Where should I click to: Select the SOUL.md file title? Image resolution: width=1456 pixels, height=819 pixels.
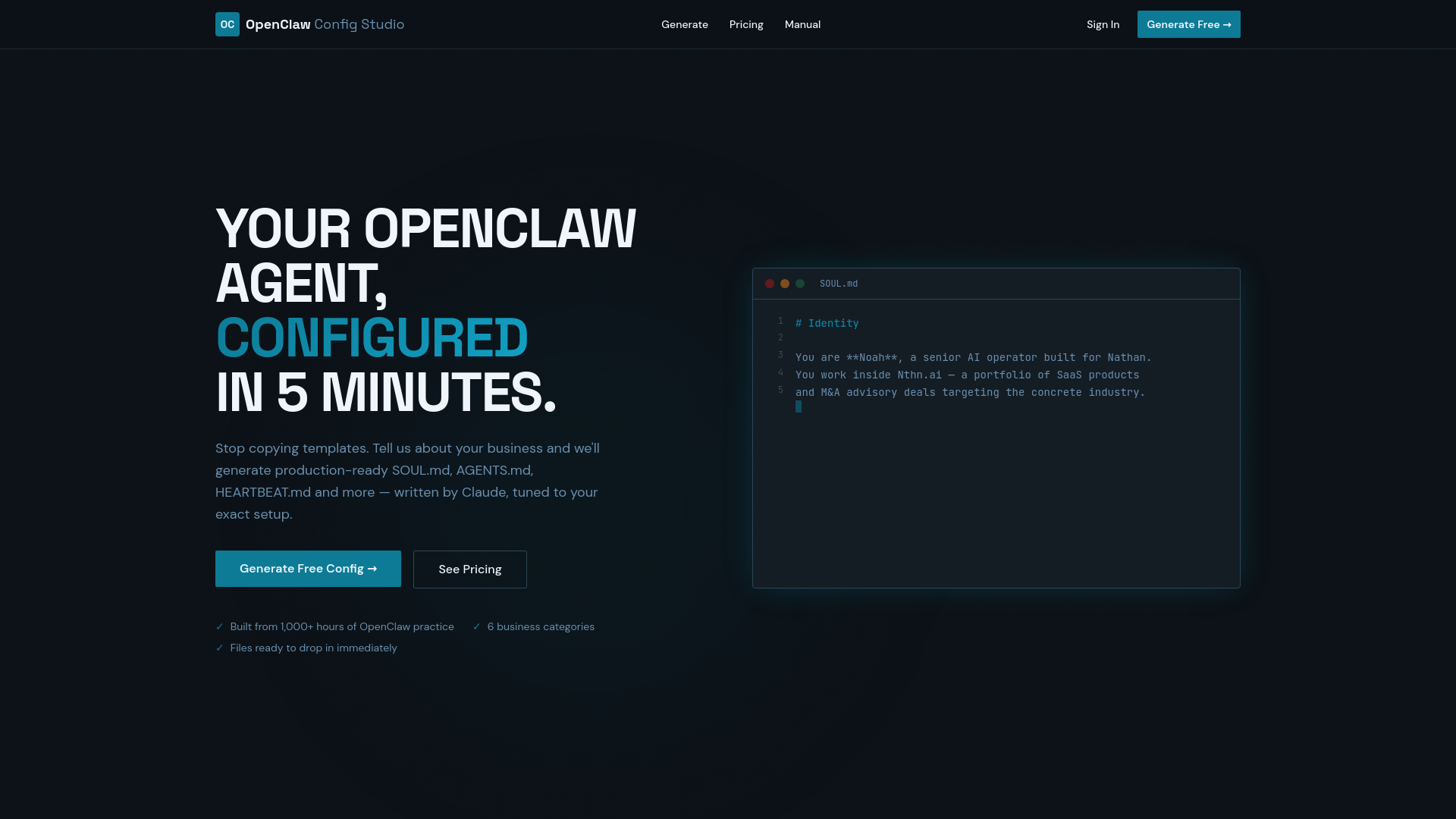839,284
